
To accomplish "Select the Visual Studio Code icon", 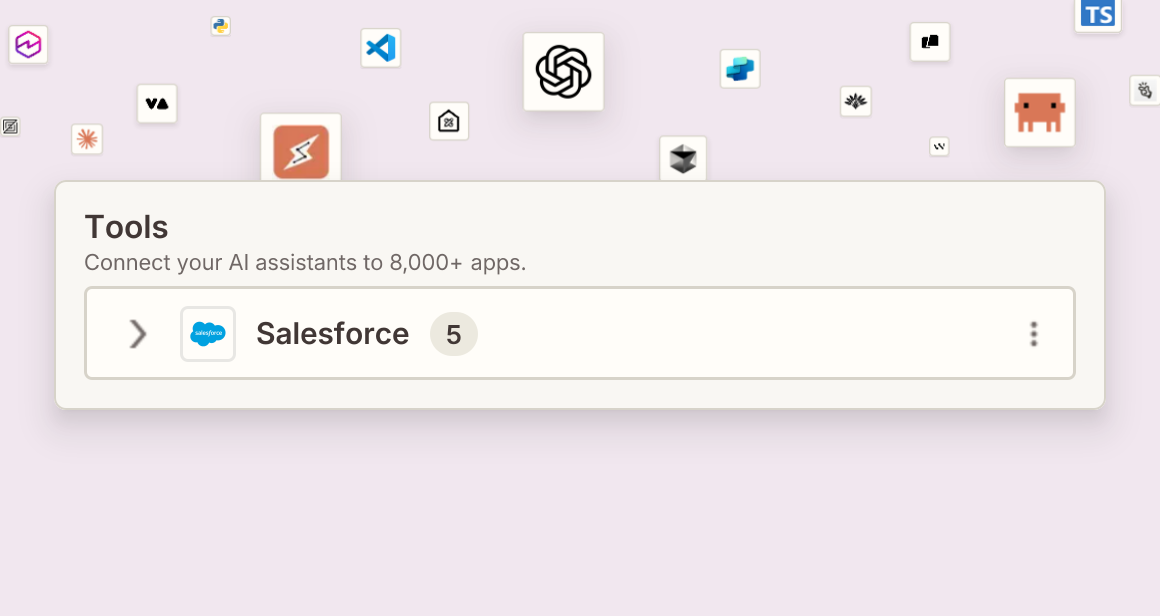I will [381, 48].
